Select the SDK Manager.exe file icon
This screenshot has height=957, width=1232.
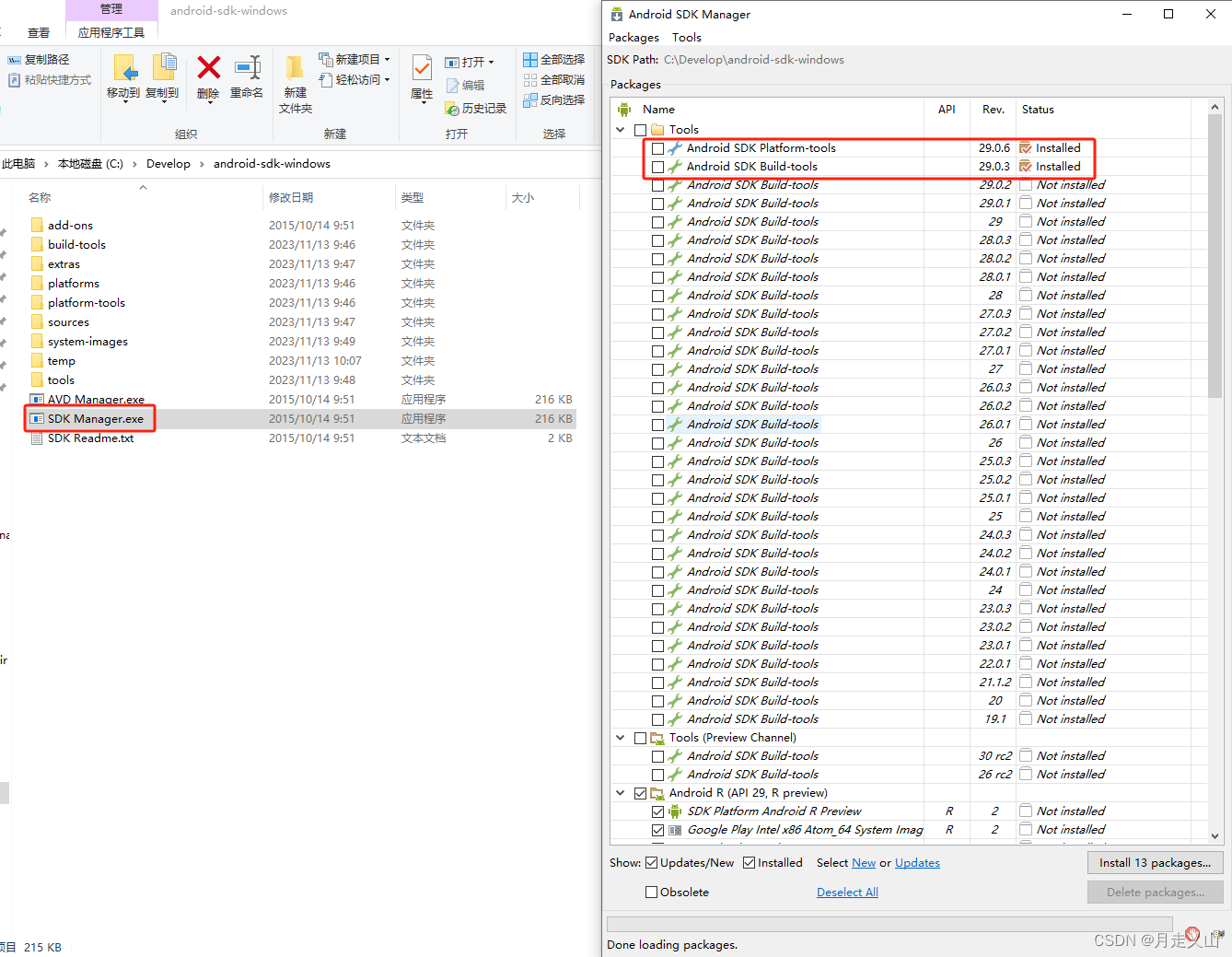pyautogui.click(x=37, y=418)
